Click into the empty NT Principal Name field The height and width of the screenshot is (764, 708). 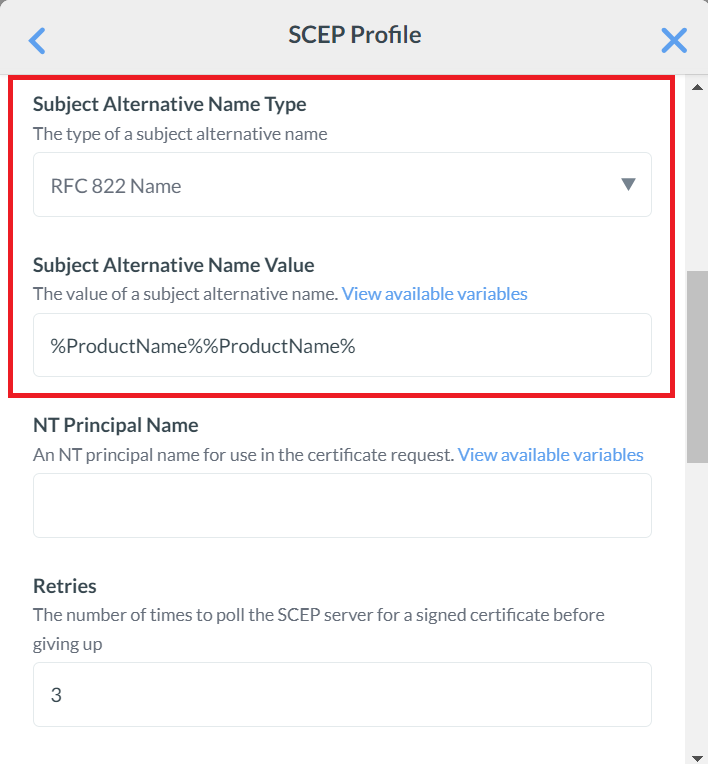342,506
